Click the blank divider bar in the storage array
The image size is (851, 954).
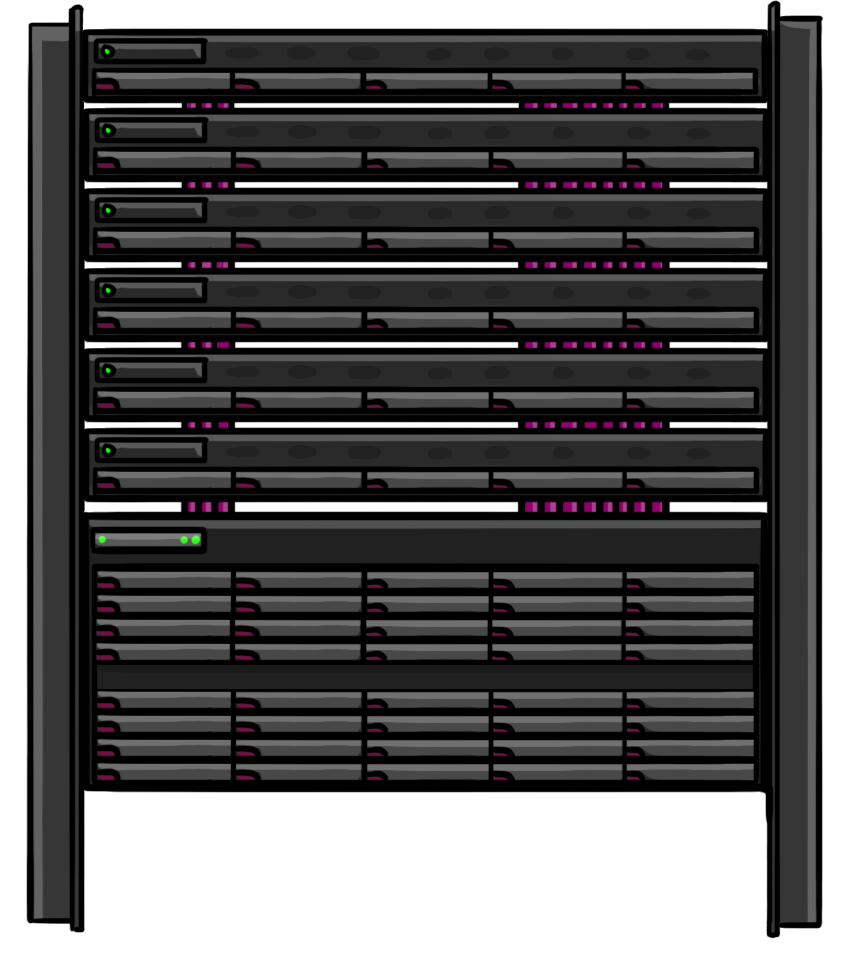coord(425,677)
